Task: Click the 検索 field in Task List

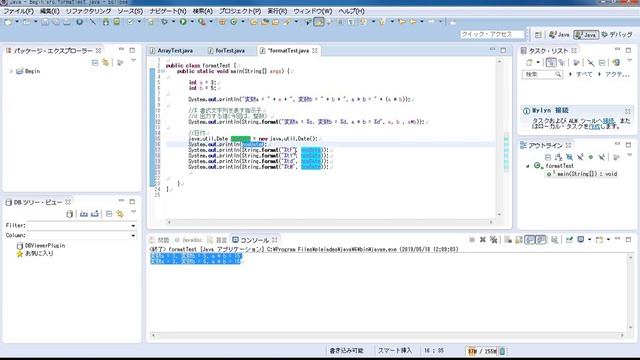Action: click(542, 74)
